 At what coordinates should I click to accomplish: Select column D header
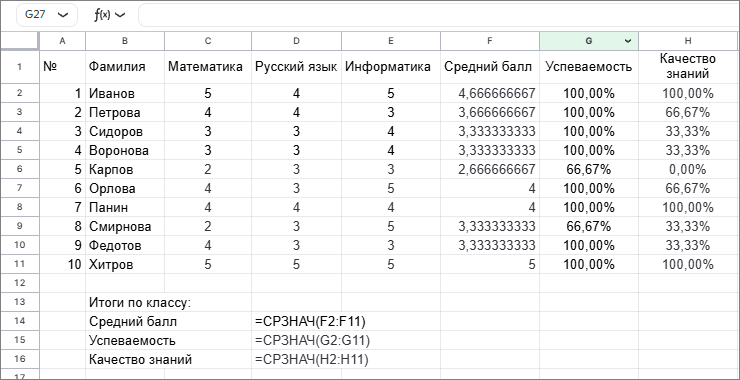point(296,41)
